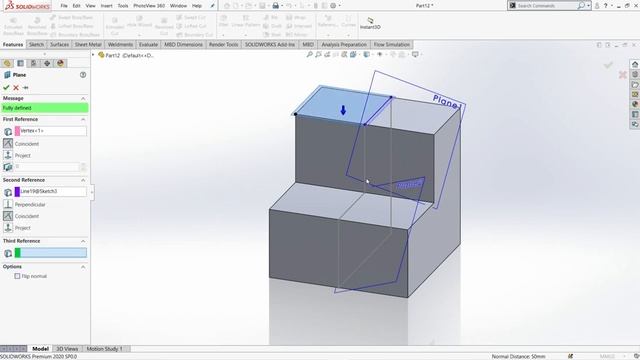Toggle Project under Second Reference

pos(8,228)
